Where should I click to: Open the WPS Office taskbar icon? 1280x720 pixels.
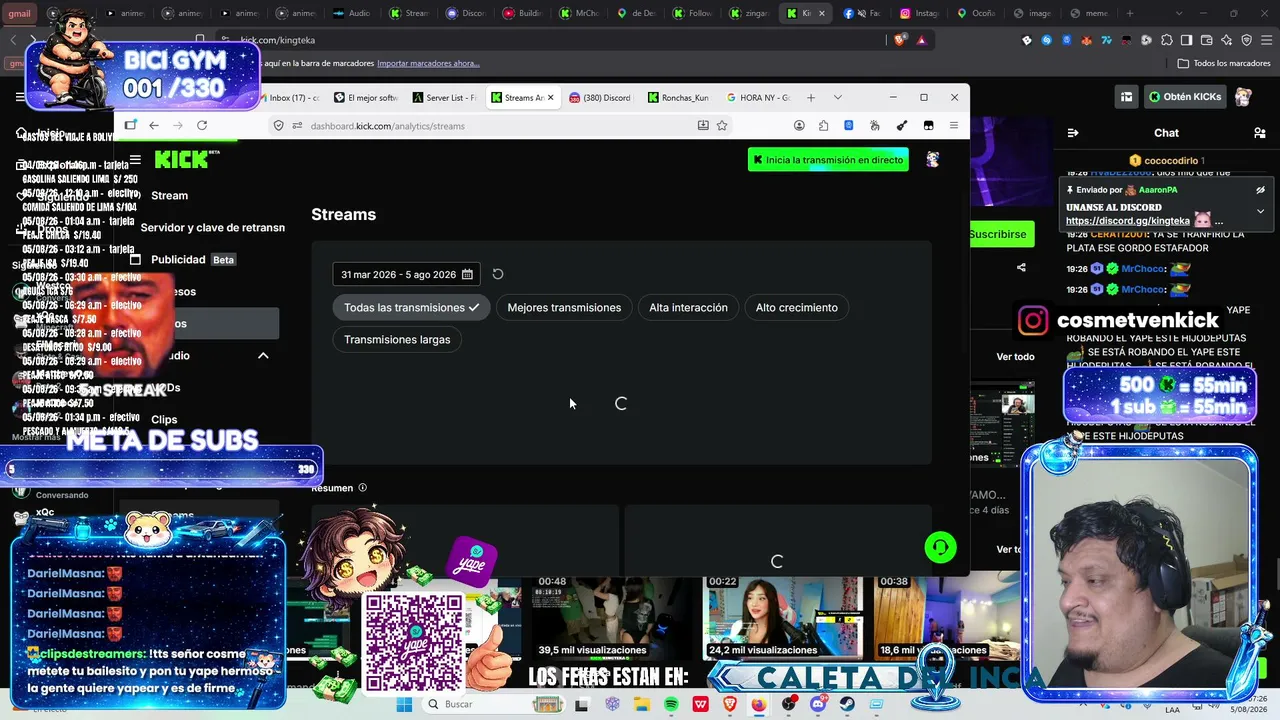pyautogui.click(x=700, y=704)
